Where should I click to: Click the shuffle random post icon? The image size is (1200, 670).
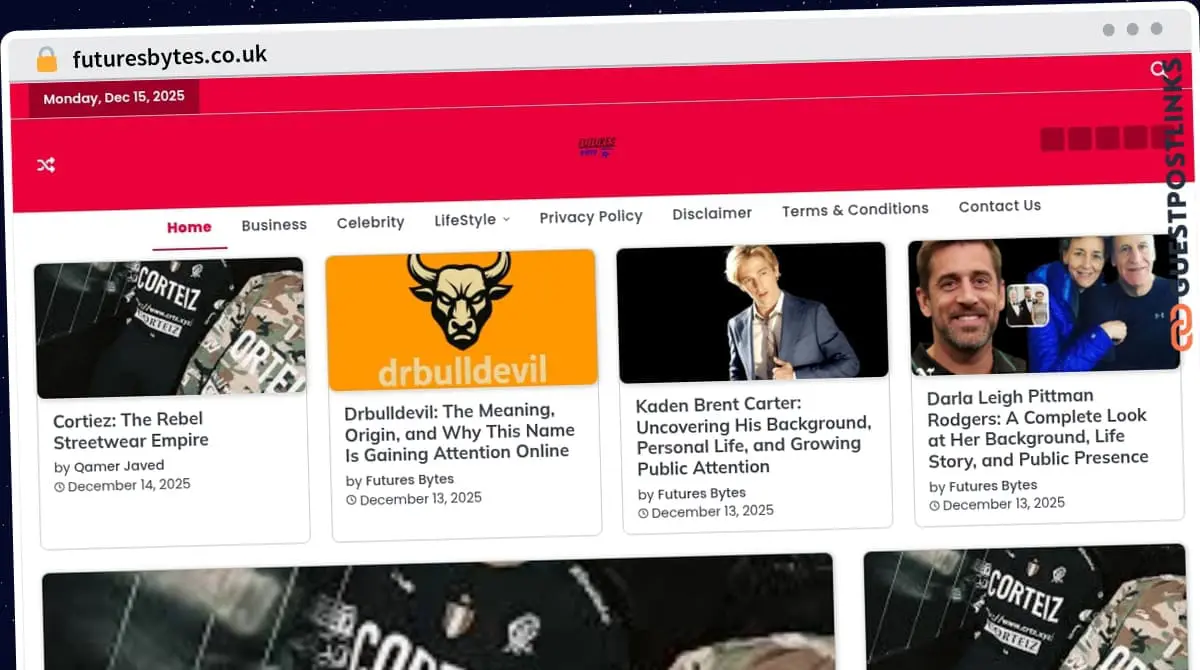tap(46, 165)
